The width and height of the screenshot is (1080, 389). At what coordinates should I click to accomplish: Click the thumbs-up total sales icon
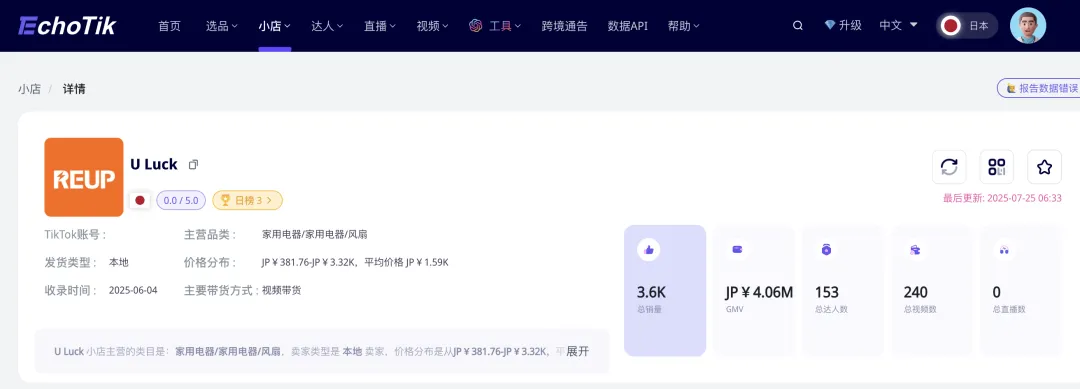click(648, 250)
